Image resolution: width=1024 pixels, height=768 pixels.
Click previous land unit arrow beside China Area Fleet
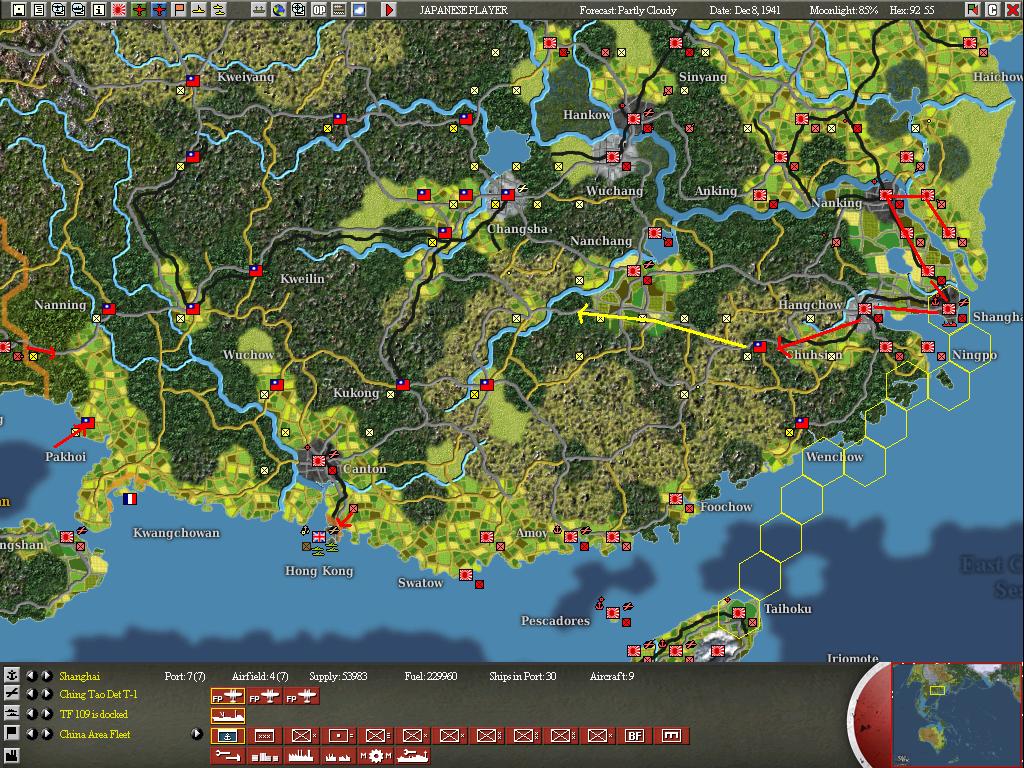pos(31,733)
